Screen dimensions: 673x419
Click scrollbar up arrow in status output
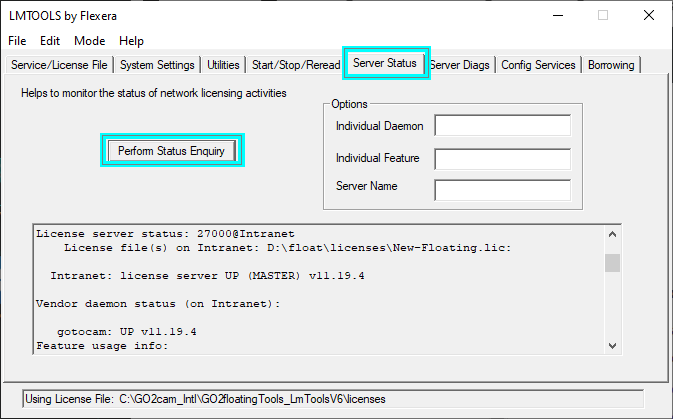(612, 234)
